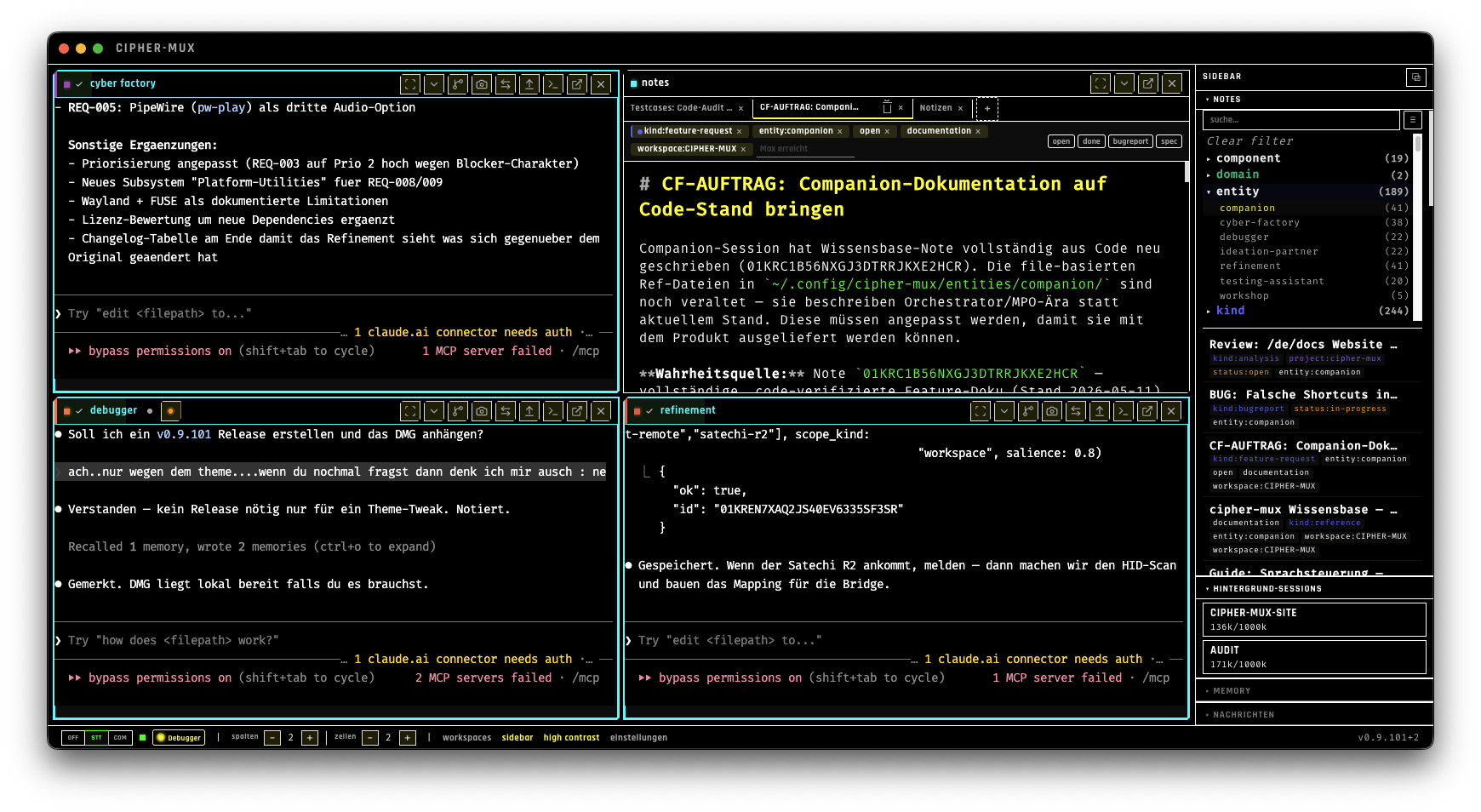The width and height of the screenshot is (1481, 812).
Task: Pop out the cyber factory pane to external window
Action: [x=577, y=84]
